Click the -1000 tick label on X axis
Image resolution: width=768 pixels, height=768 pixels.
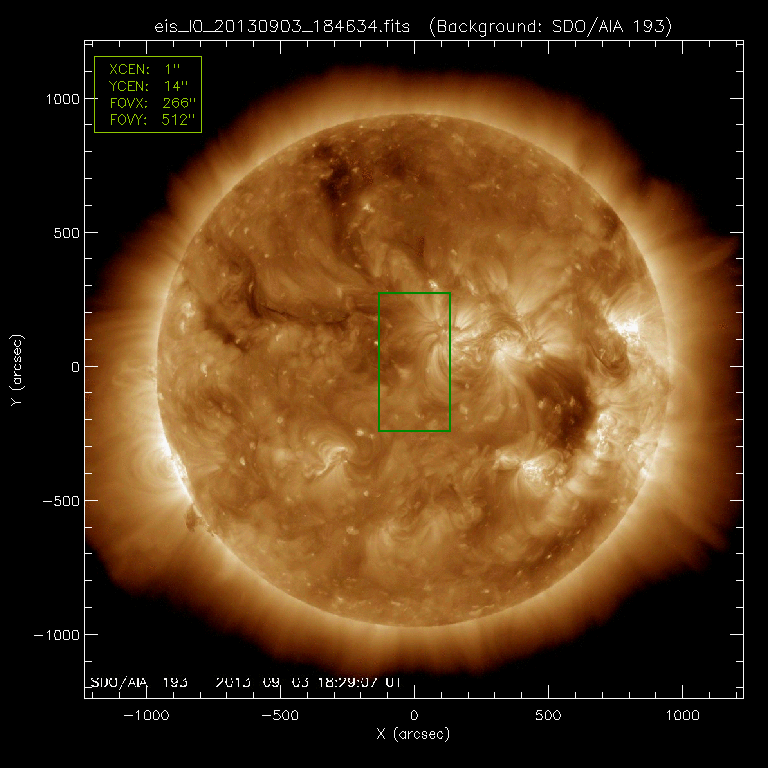[146, 716]
